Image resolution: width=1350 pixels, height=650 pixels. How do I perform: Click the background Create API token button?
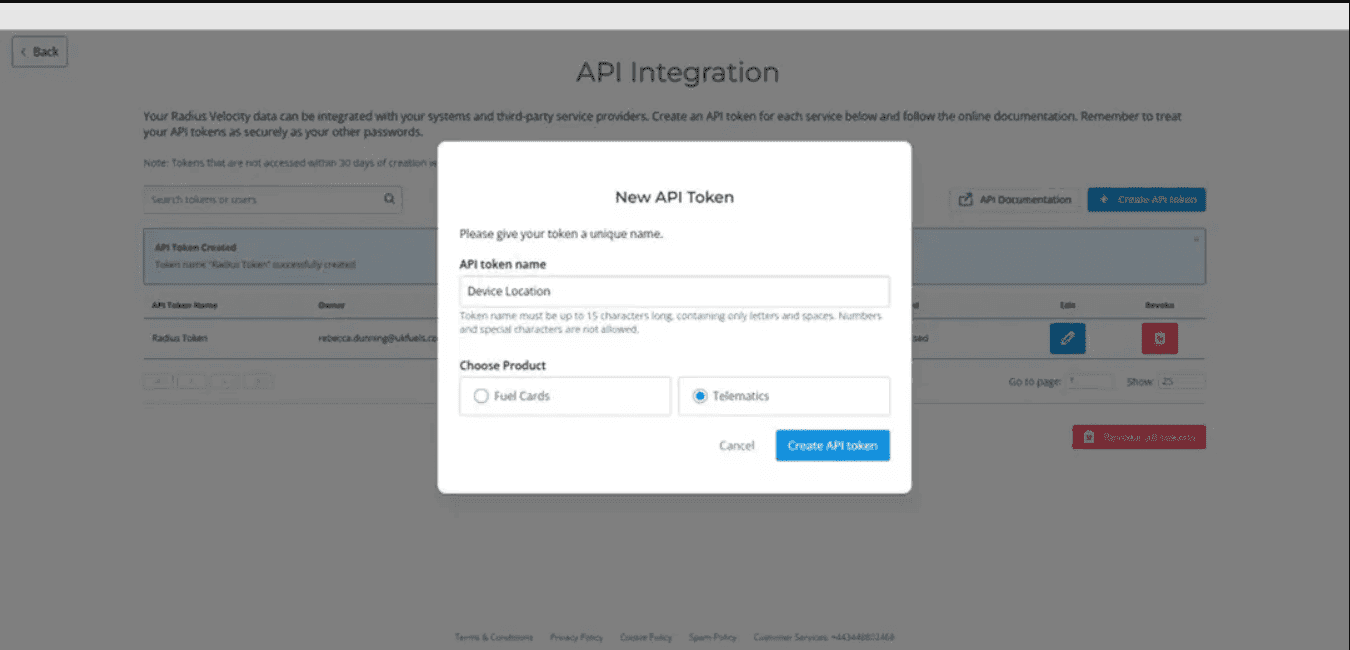click(x=1146, y=199)
